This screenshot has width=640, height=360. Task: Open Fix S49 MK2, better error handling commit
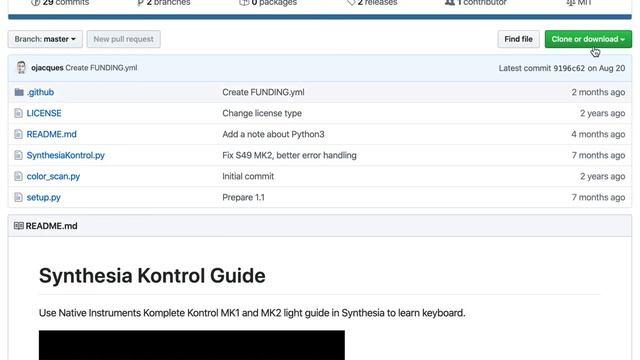[289, 155]
